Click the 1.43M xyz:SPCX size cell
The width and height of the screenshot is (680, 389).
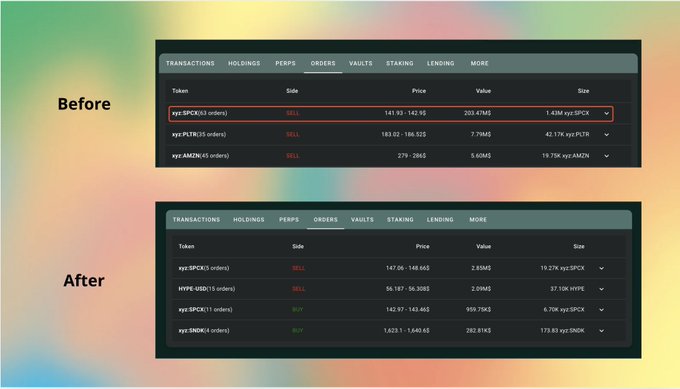click(x=568, y=113)
